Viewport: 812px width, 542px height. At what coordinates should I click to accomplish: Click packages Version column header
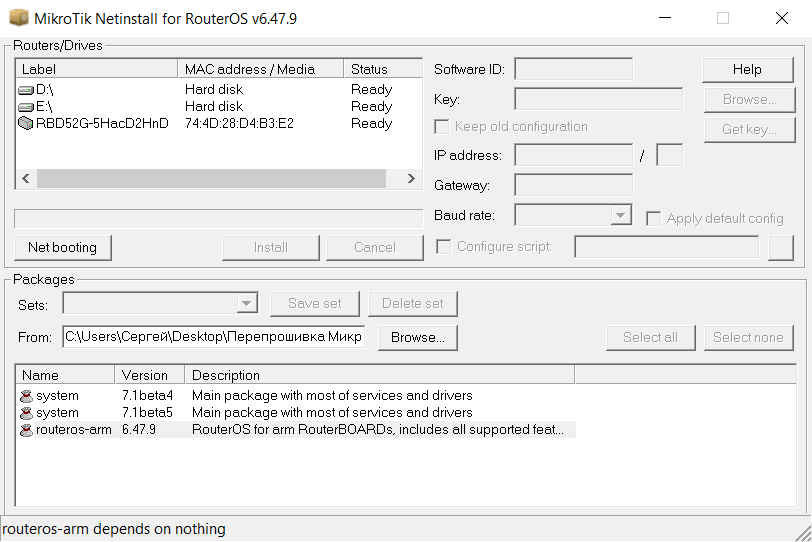pyautogui.click(x=150, y=375)
